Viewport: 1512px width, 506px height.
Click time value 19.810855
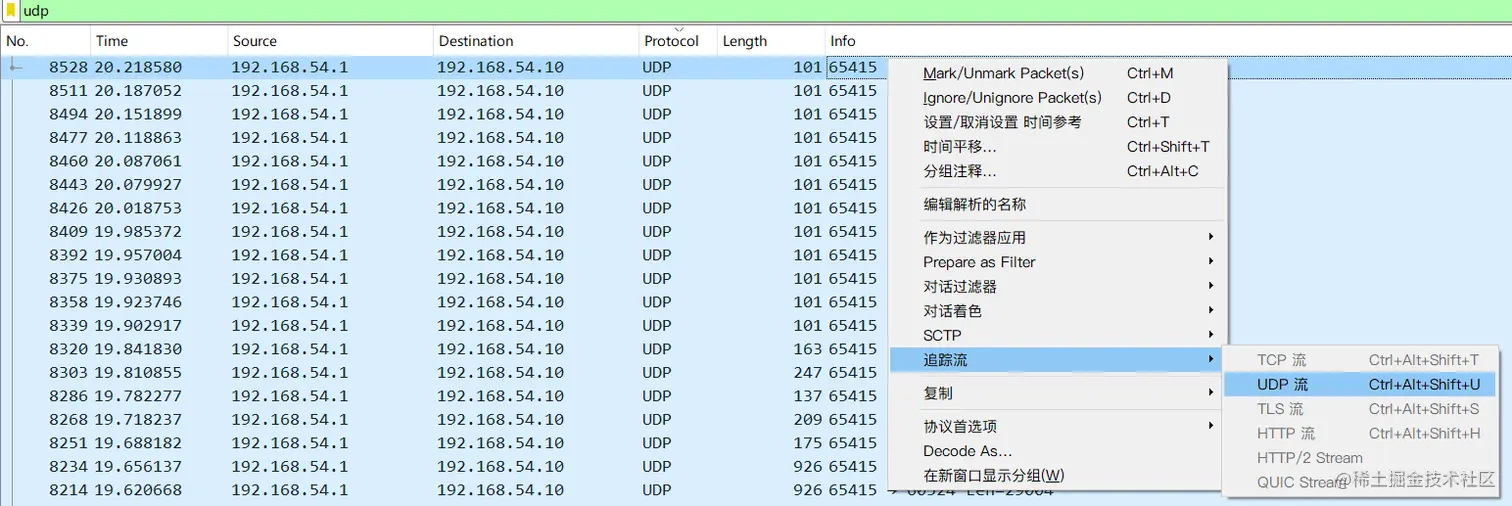138,372
